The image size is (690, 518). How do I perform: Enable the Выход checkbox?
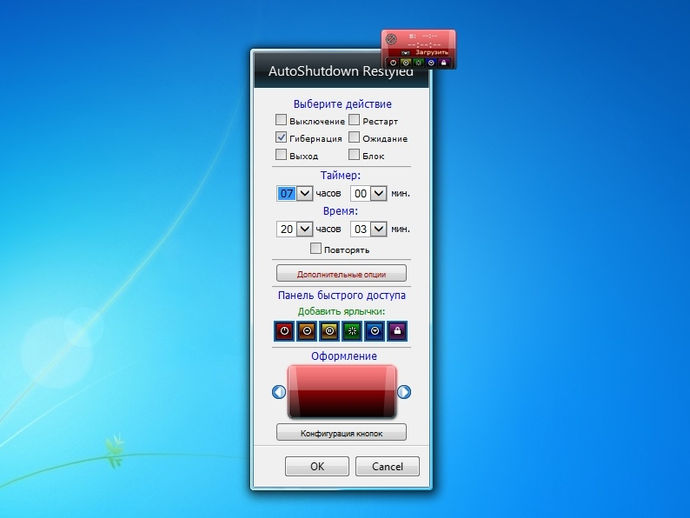[281, 154]
